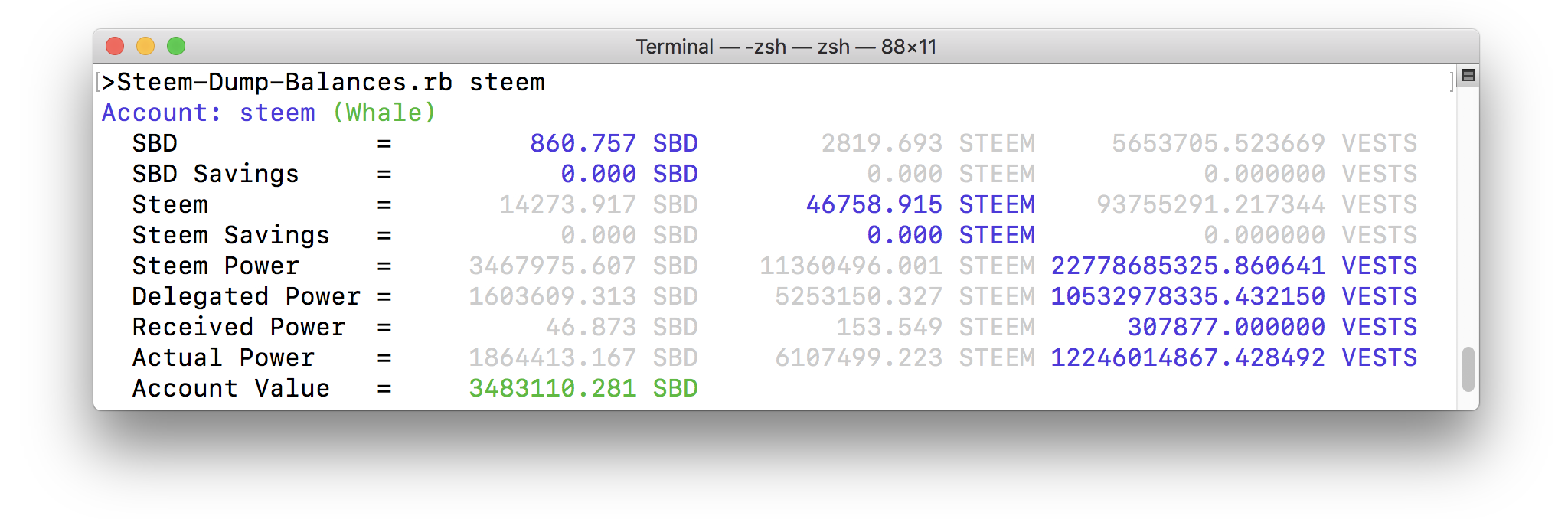The width and height of the screenshot is (1568, 519).
Task: Click the grey 2819.693 STEEM conversion
Action: (x=928, y=143)
